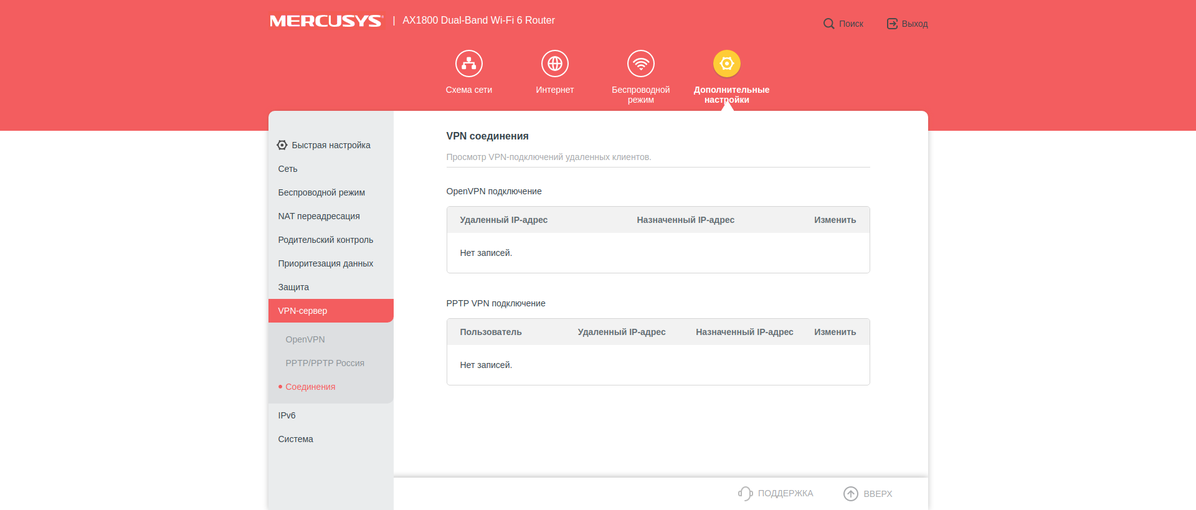Viewport: 1196px width, 510px height.
Task: Click the Поиск magnifier icon
Action: pos(829,23)
